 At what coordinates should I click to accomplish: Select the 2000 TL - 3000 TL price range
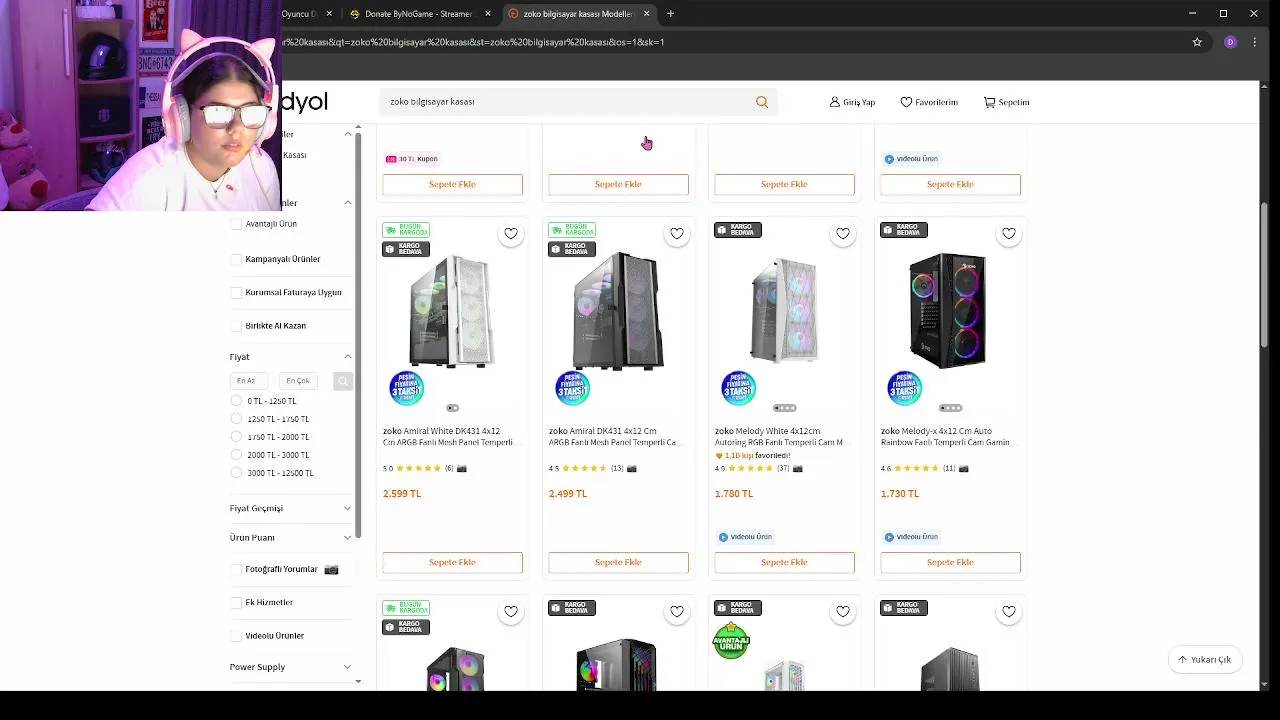pyautogui.click(x=237, y=455)
